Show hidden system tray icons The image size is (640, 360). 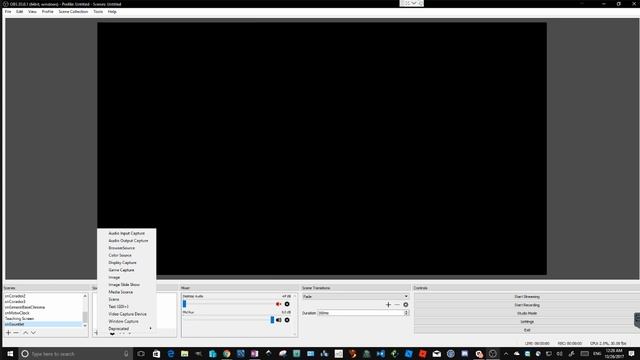click(506, 353)
